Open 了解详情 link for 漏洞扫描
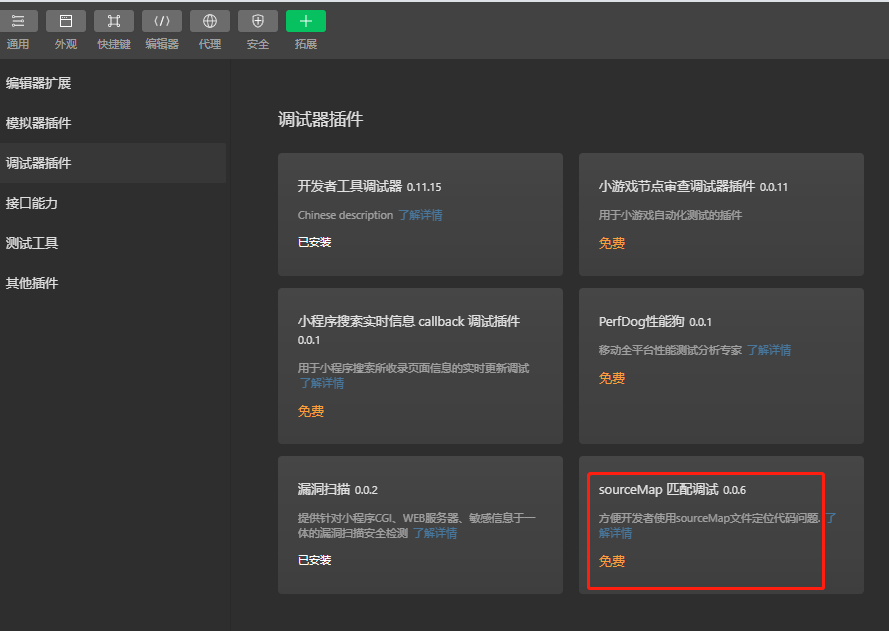Image resolution: width=889 pixels, height=631 pixels. 435,533
